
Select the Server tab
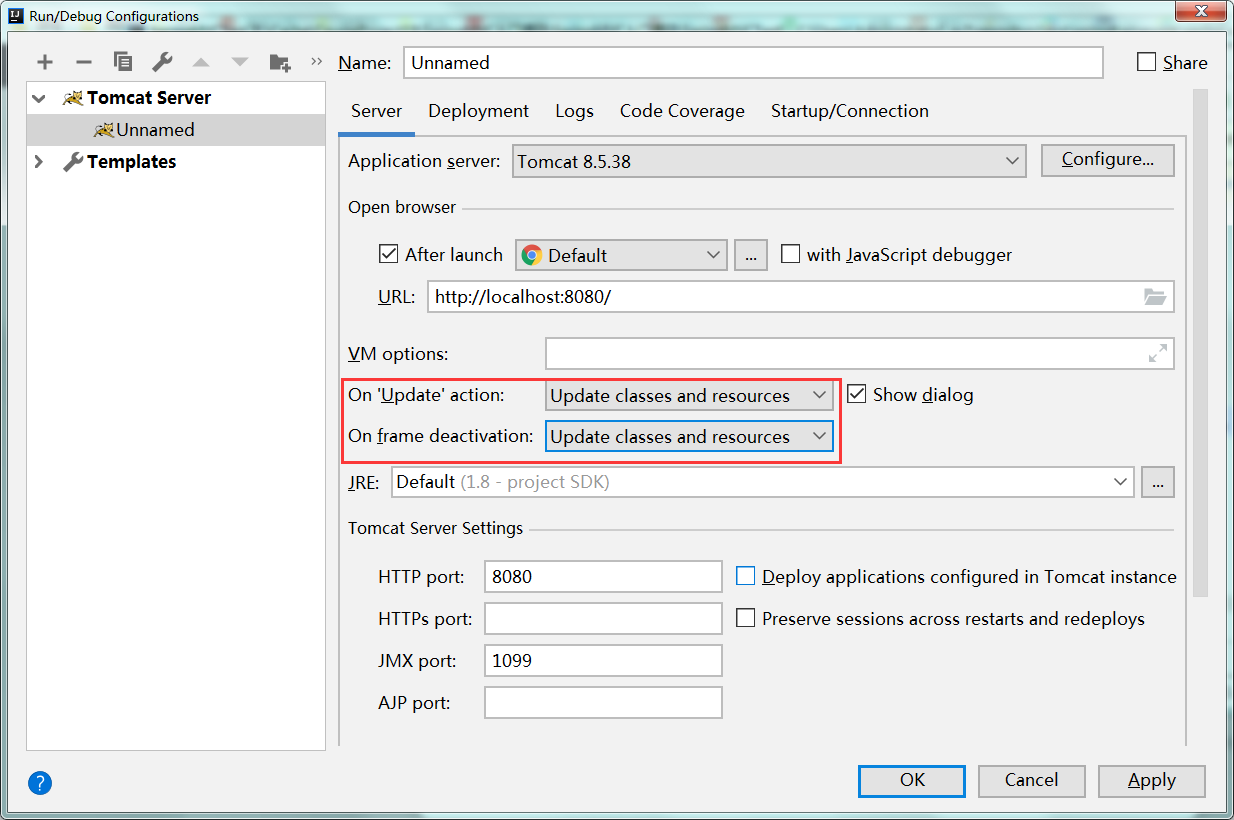pyautogui.click(x=376, y=111)
